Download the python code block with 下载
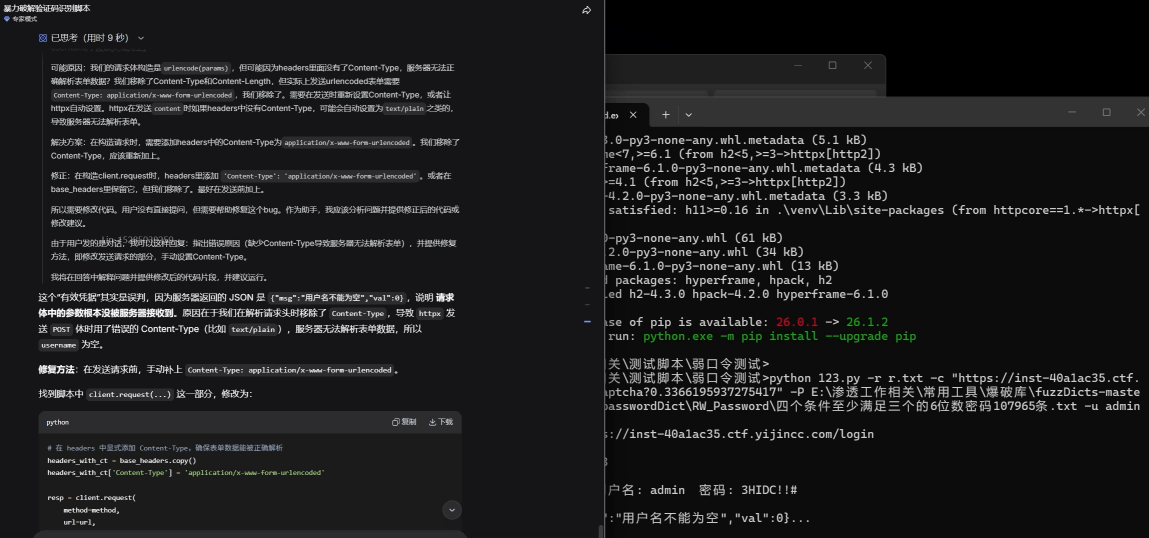The height and width of the screenshot is (538, 1149). coord(441,422)
